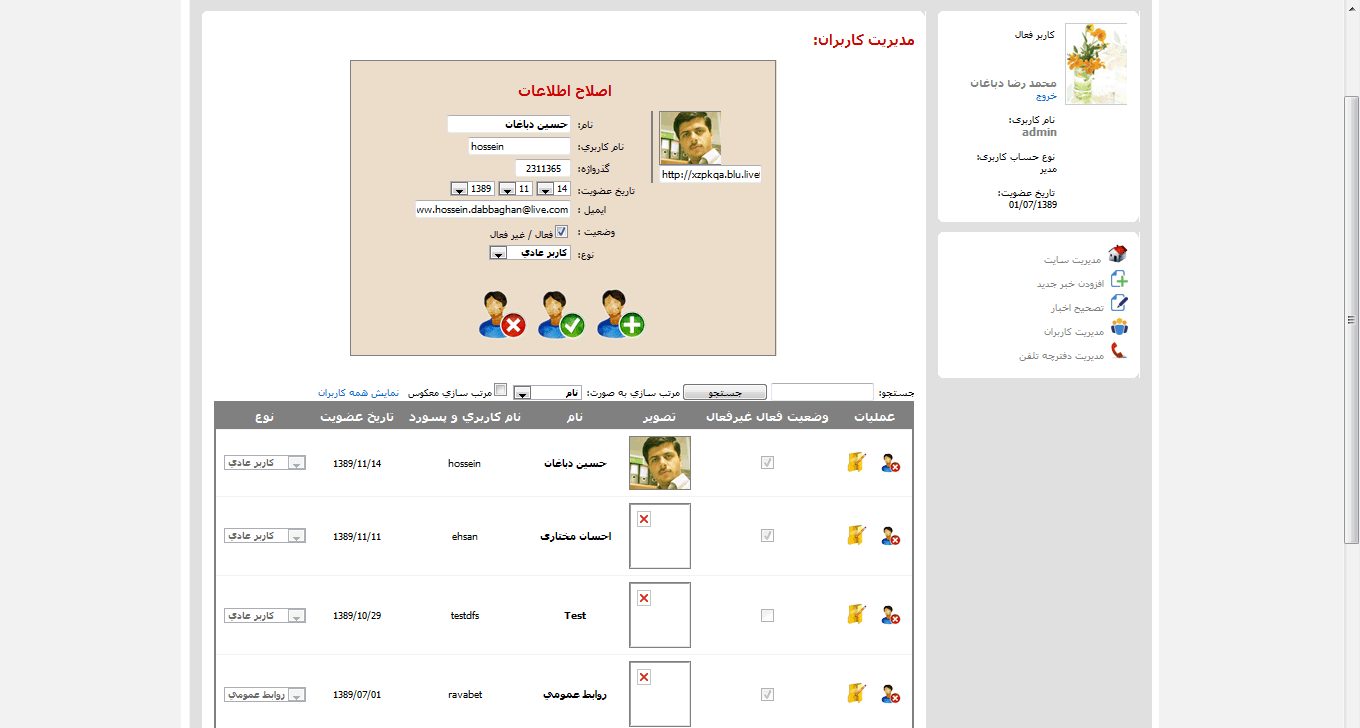Click the confirm user icon with green checkmark

tap(560, 314)
